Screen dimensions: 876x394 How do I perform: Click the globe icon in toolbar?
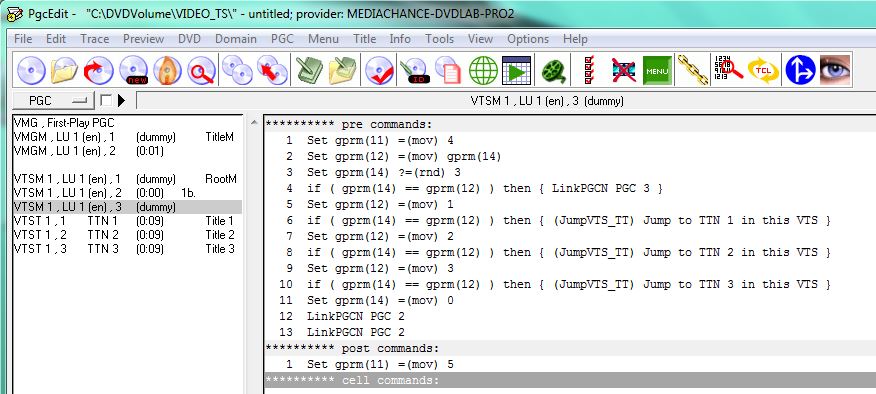tap(483, 71)
